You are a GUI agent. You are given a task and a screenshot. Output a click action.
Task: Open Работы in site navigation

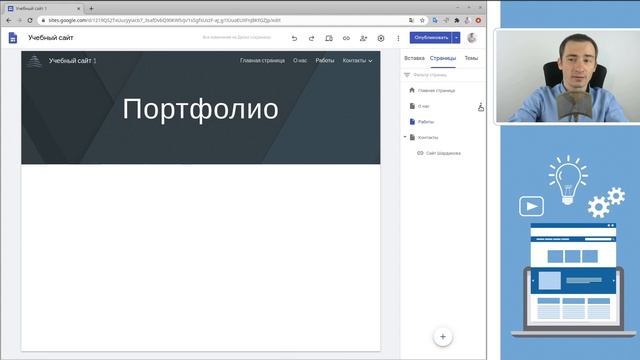pos(325,60)
